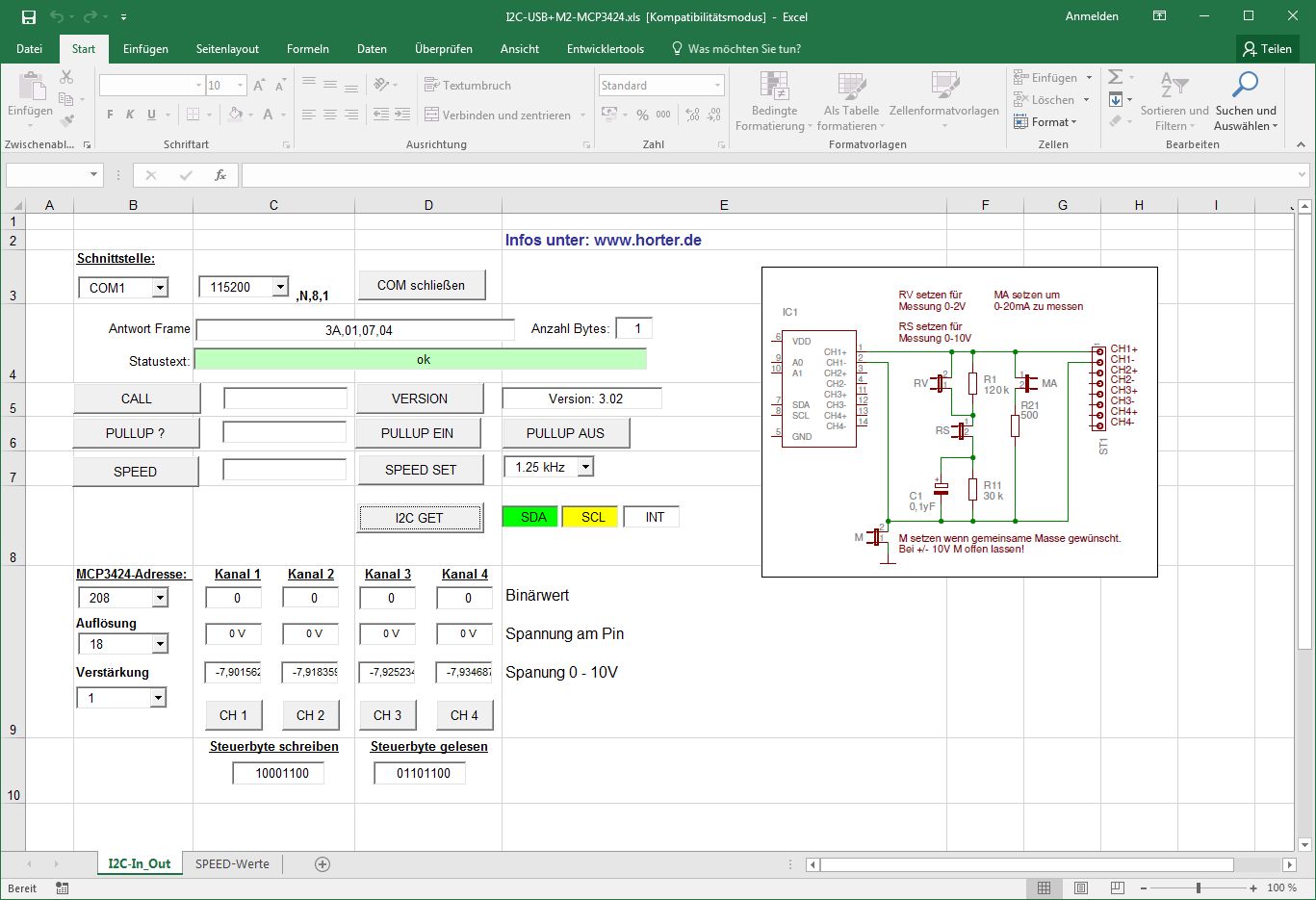Switch to the SPEED-Werte sheet tab

click(232, 864)
